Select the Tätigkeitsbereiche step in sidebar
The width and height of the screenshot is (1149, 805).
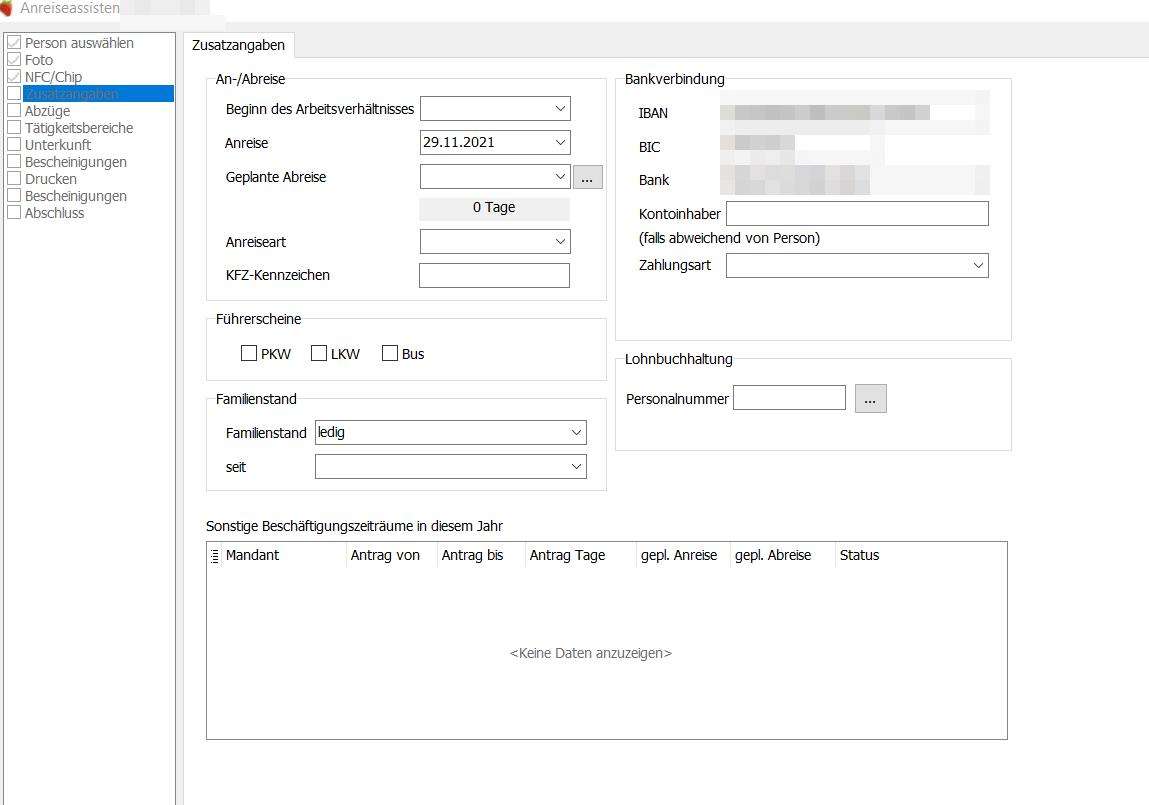pos(79,128)
